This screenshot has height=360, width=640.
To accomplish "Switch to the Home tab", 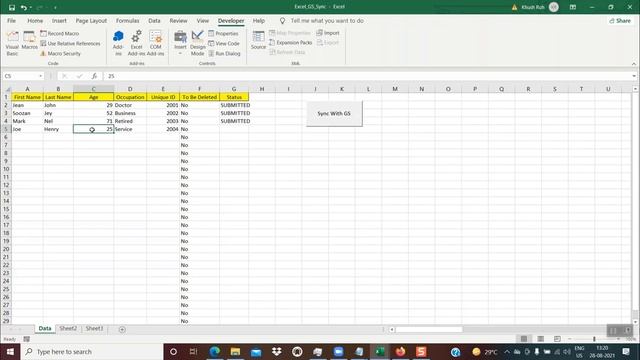I will pyautogui.click(x=35, y=20).
